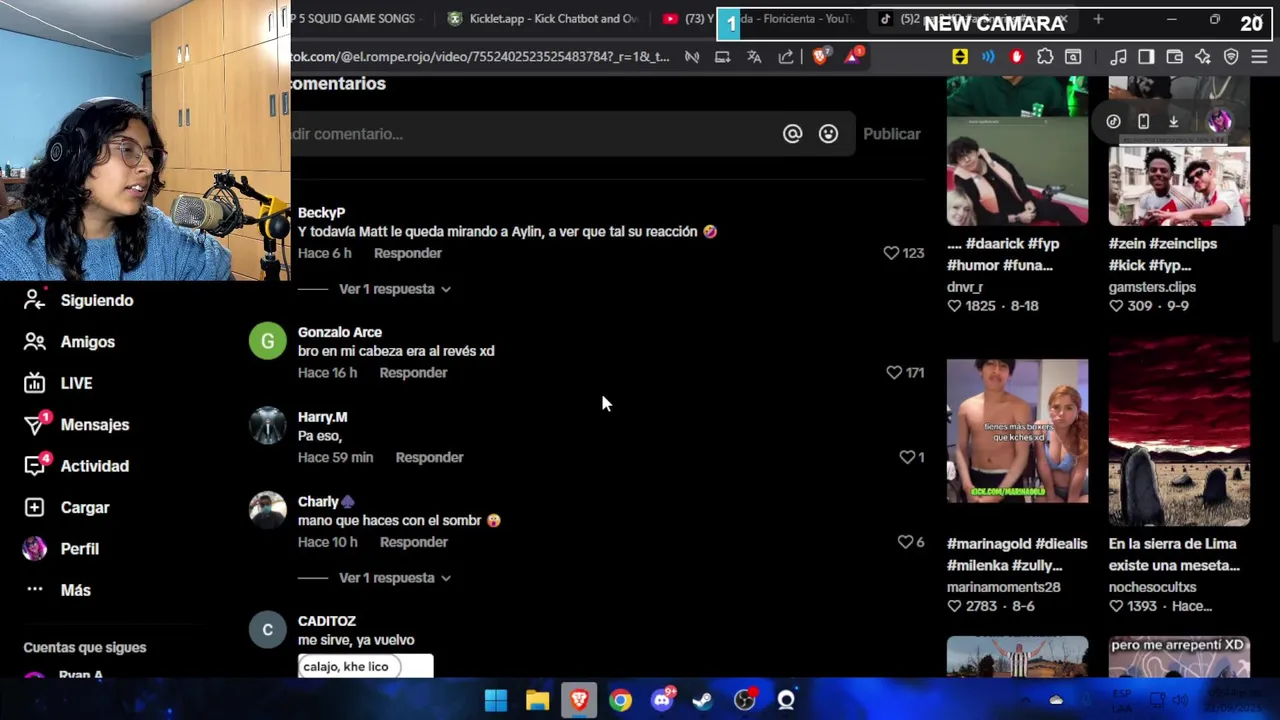Open the #zein #zeinclips video thumbnail
The height and width of the screenshot is (720, 1280).
point(1179,186)
